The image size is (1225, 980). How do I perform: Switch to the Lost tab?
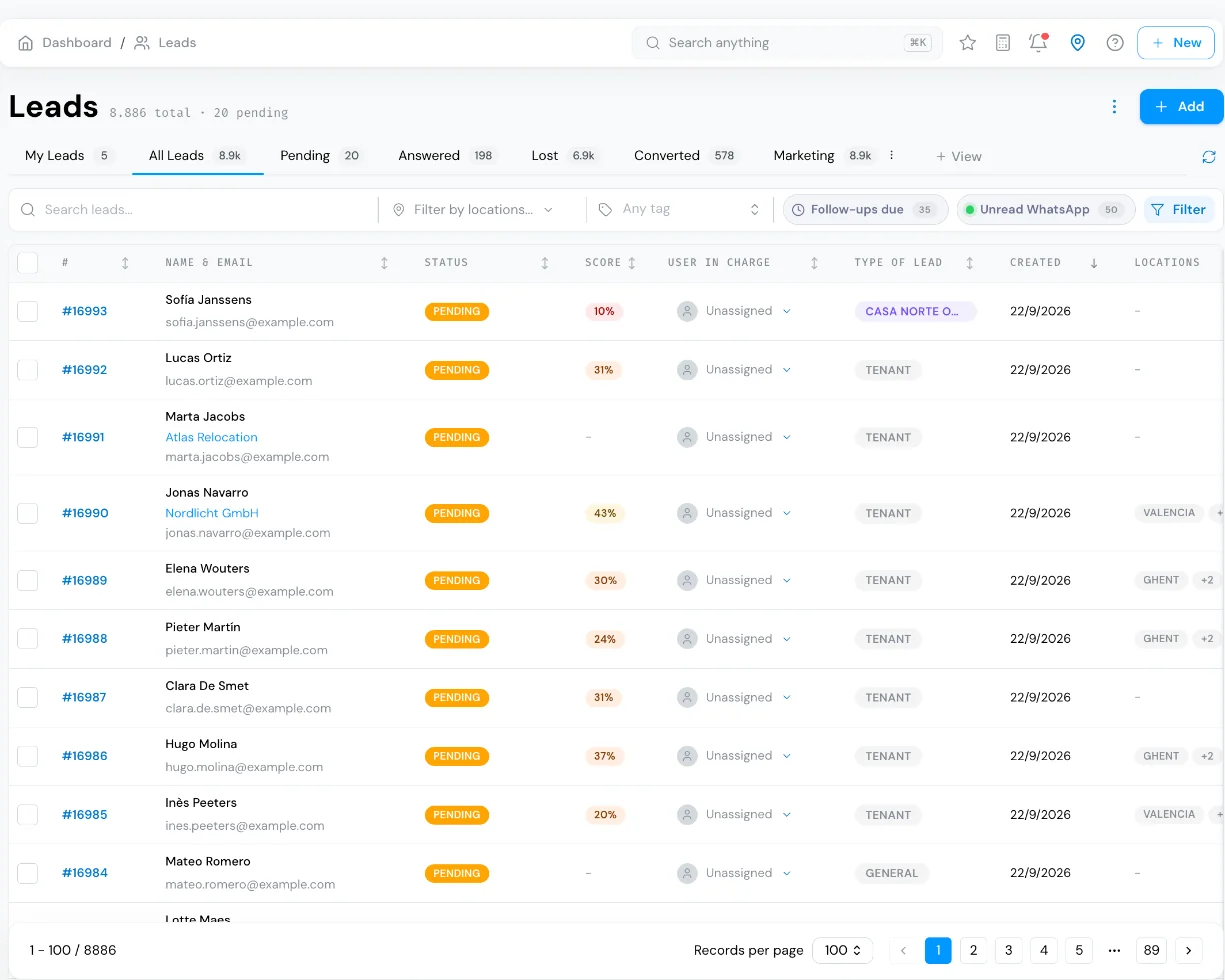(565, 156)
